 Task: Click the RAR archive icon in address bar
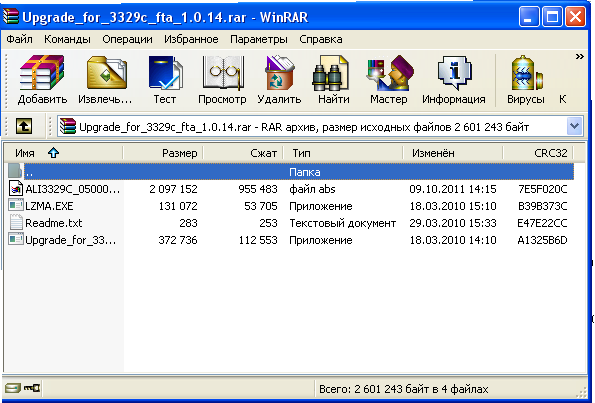click(68, 126)
